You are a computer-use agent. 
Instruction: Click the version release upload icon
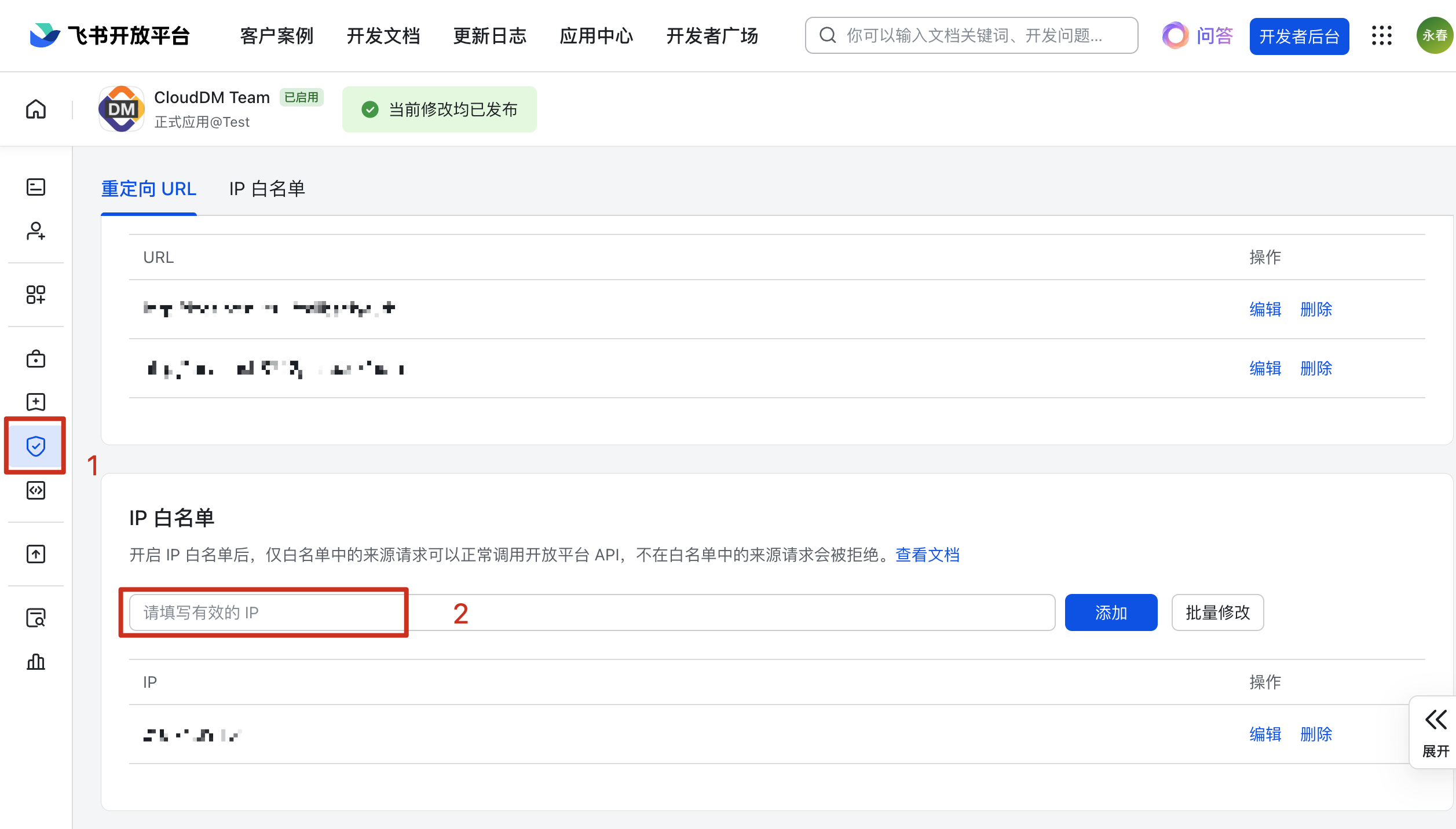pos(36,554)
